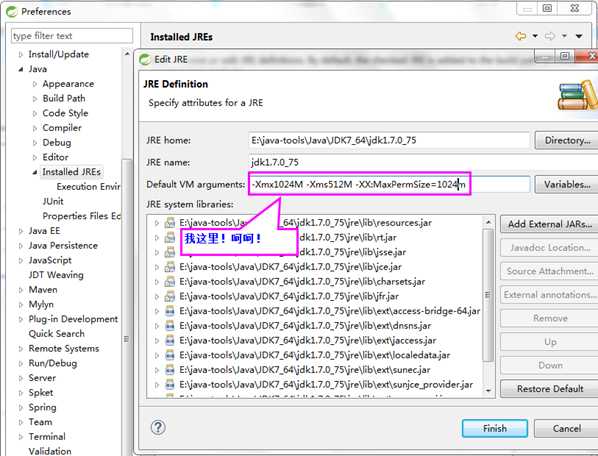
Task: Click the JRE libraries list vertical scrollbar
Action: point(488,295)
